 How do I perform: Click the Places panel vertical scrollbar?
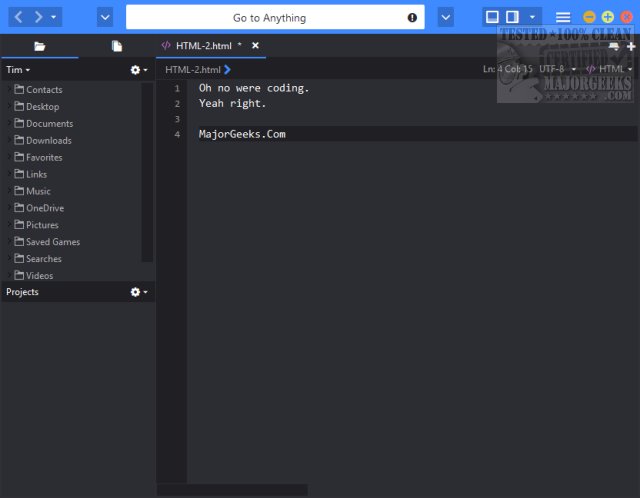[147, 172]
